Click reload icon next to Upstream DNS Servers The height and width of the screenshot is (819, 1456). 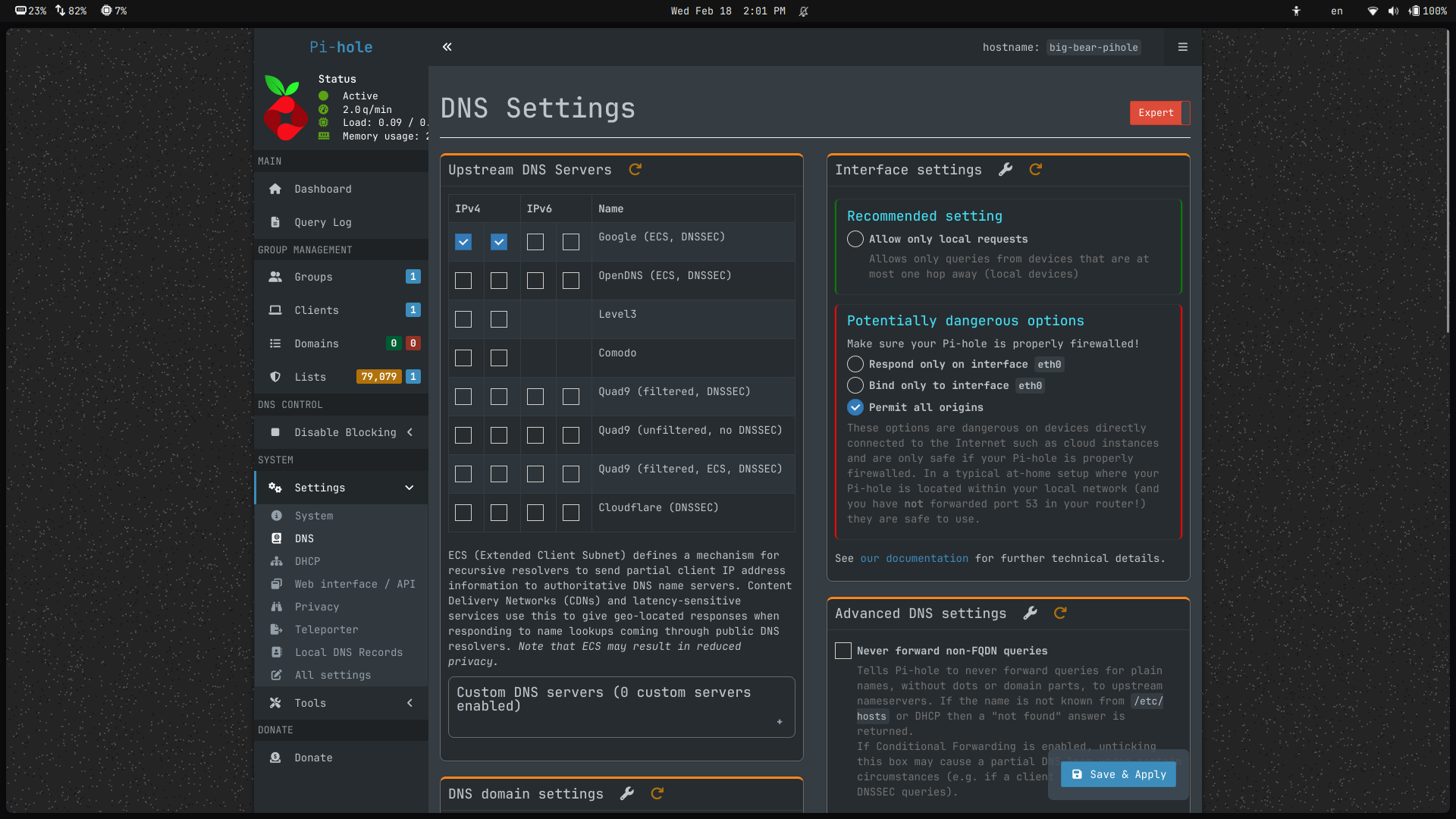click(x=635, y=170)
